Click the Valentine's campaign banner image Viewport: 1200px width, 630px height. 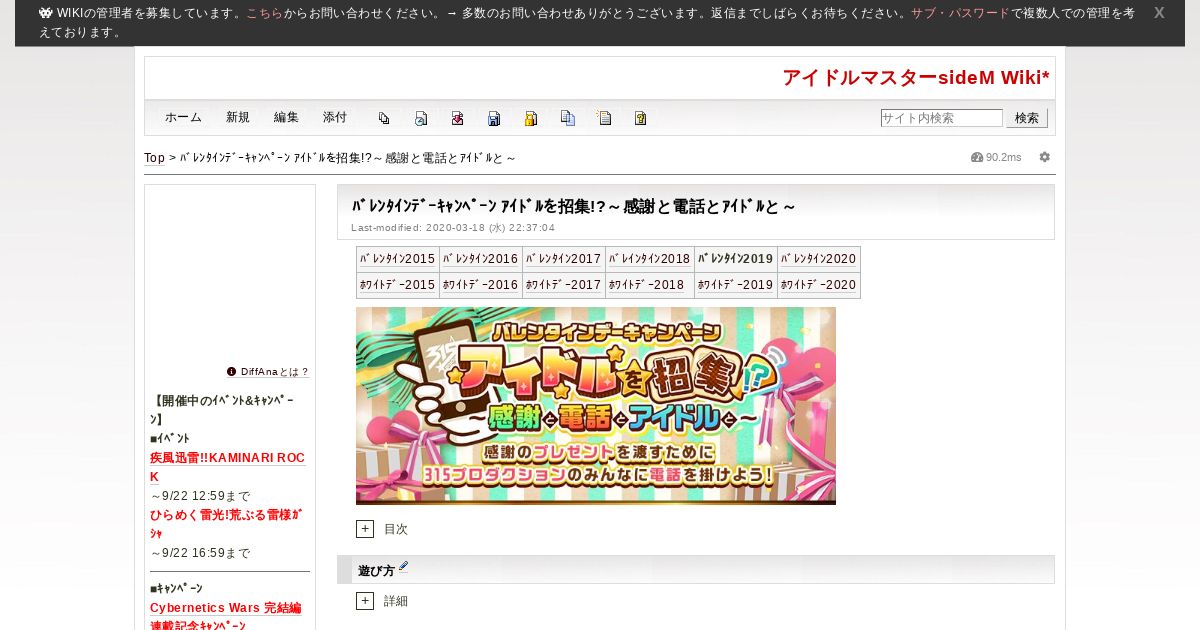[596, 406]
